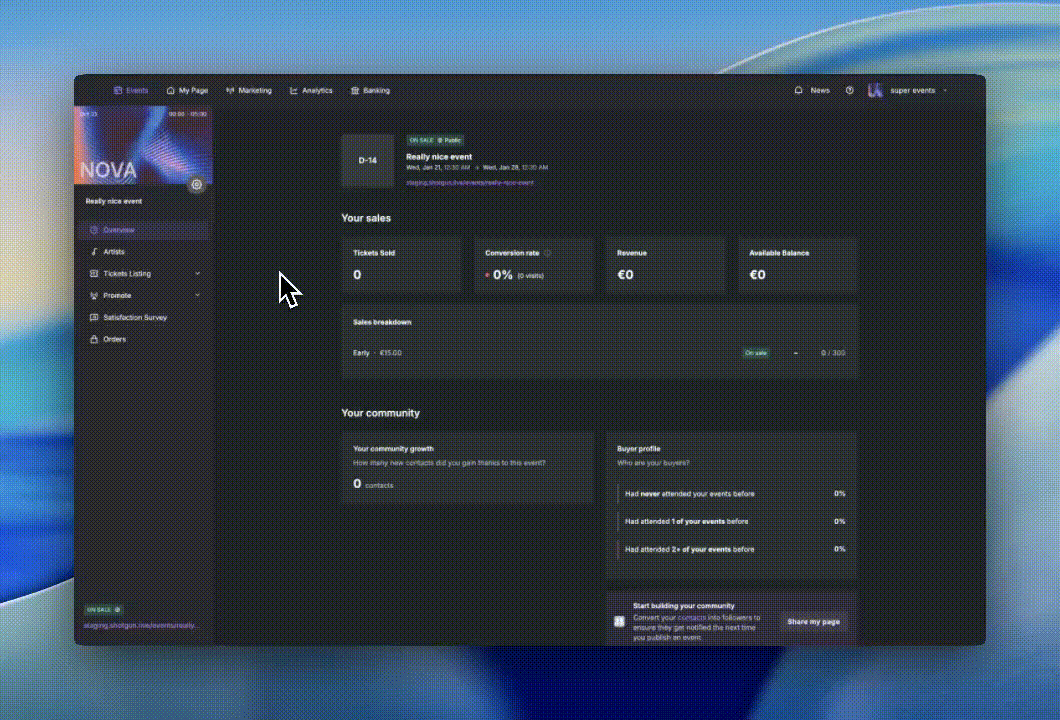Expand the Promote chevron
1060x720 pixels.
[x=197, y=295]
